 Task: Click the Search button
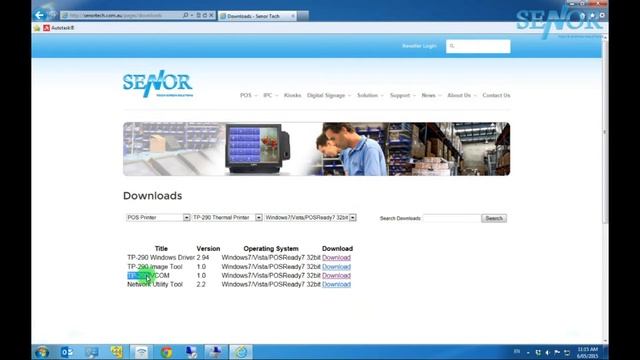click(494, 218)
